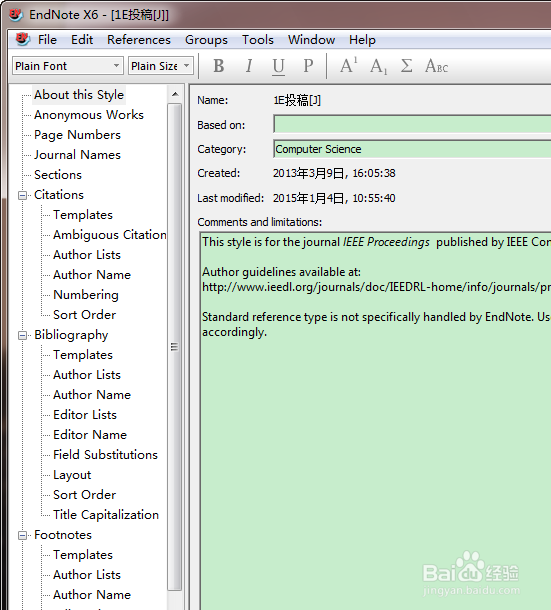The height and width of the screenshot is (610, 551).
Task: Open the Help menu
Action: click(x=362, y=40)
